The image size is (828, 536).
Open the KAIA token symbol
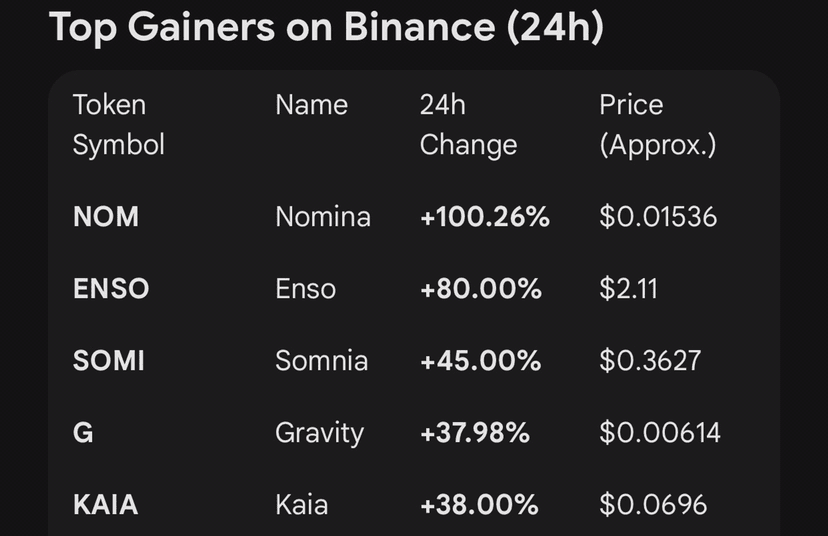click(106, 504)
